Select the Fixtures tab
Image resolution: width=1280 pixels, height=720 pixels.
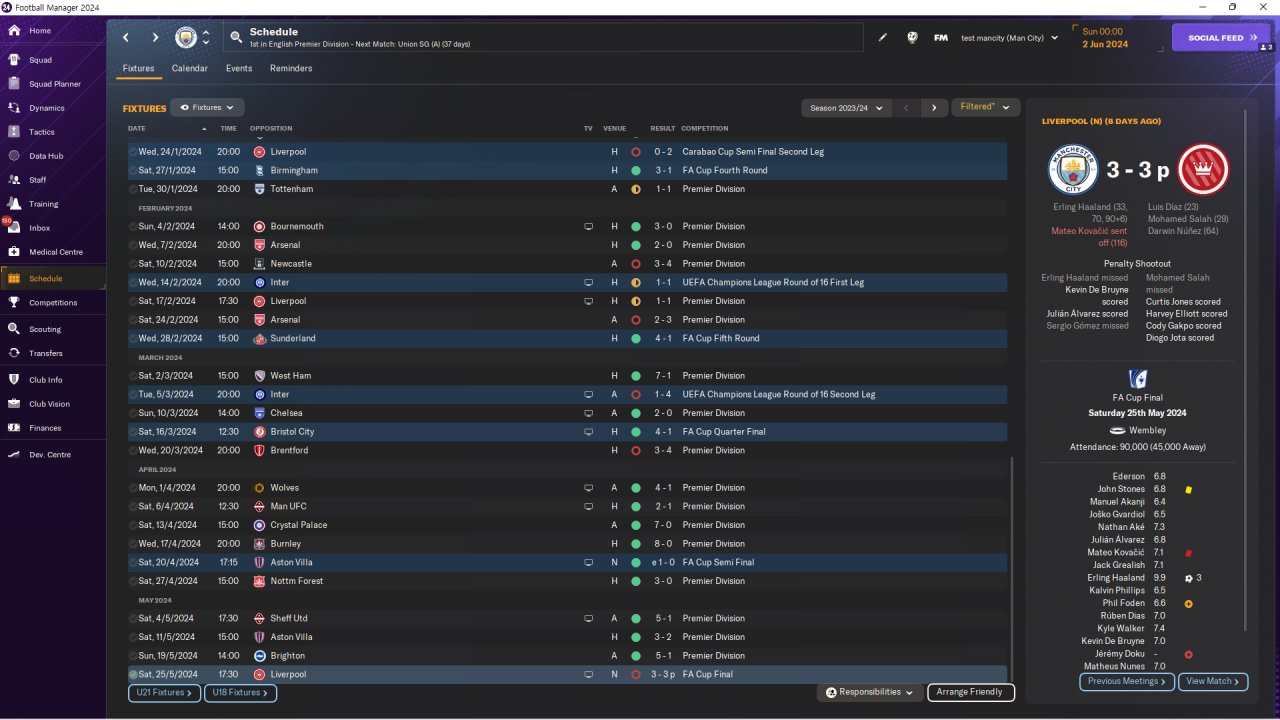pyautogui.click(x=138, y=69)
